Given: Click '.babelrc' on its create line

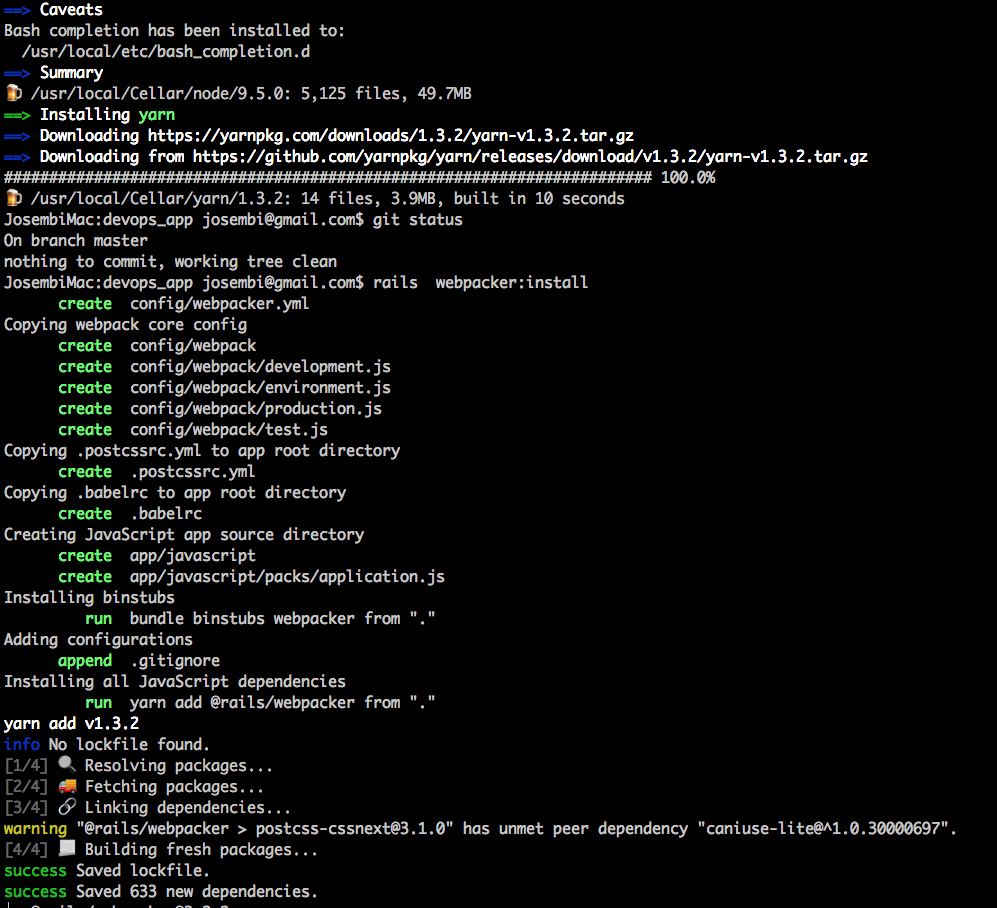Looking at the screenshot, I should pos(166,513).
